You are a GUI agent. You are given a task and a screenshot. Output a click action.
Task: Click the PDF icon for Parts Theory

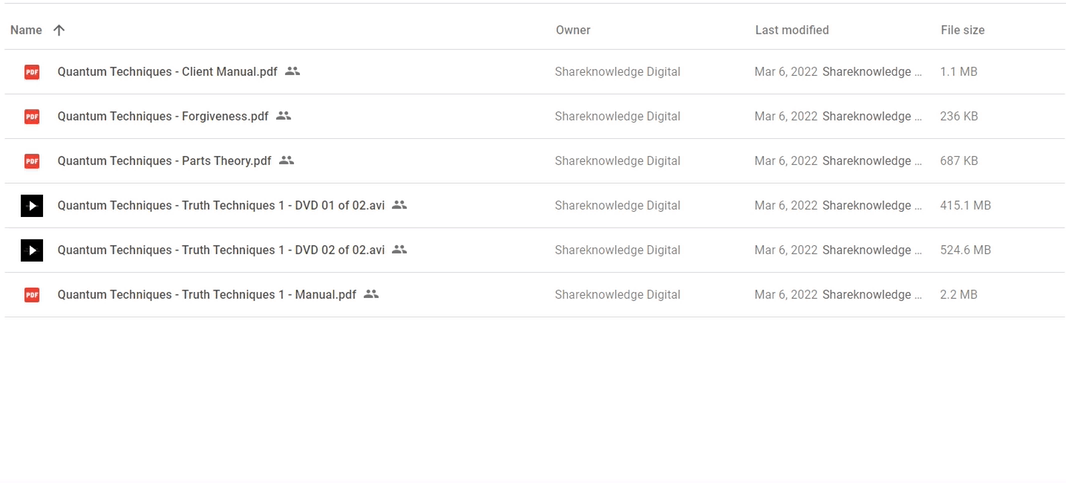point(32,161)
